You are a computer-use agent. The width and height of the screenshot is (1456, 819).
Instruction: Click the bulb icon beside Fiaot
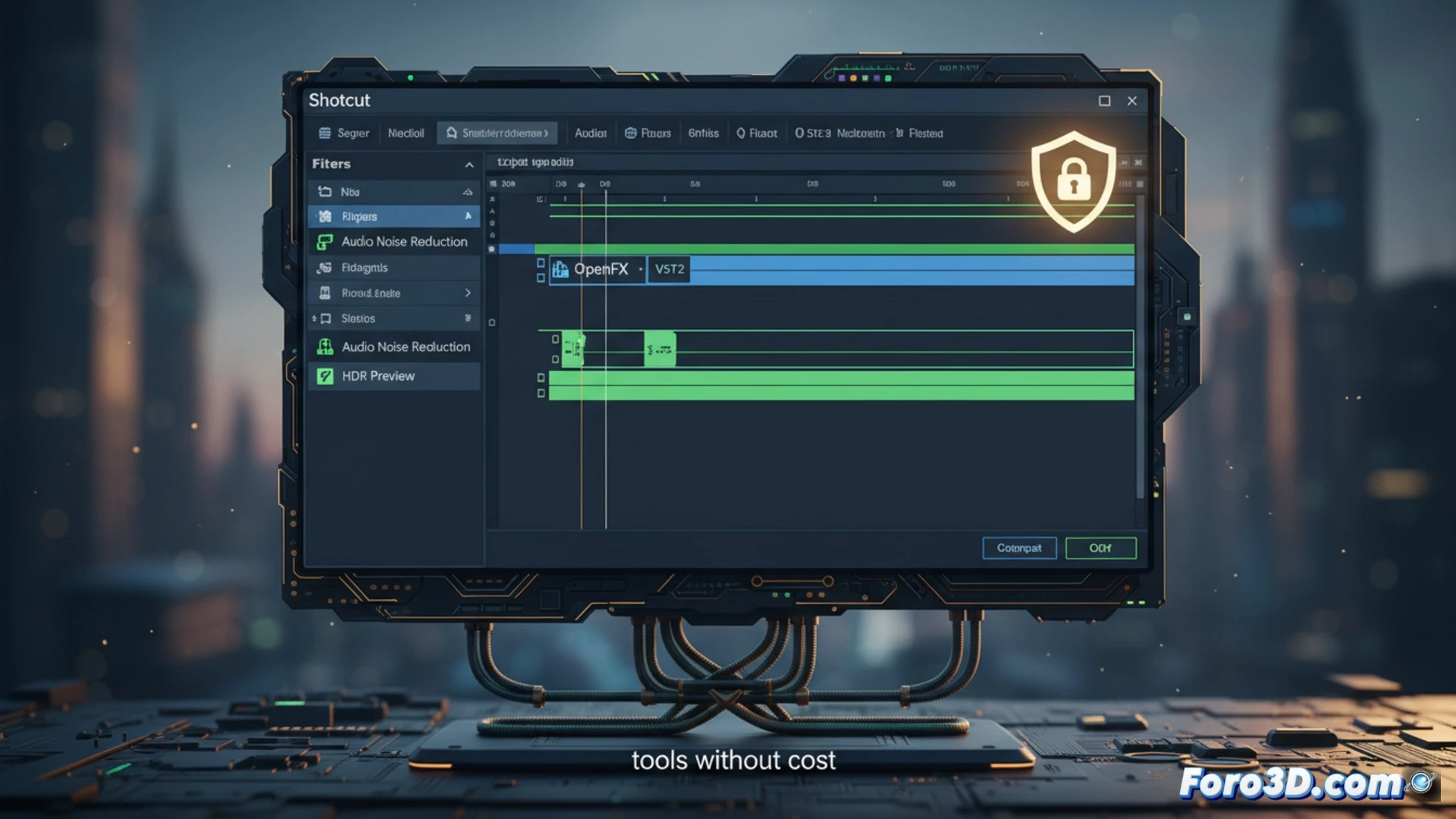741,133
